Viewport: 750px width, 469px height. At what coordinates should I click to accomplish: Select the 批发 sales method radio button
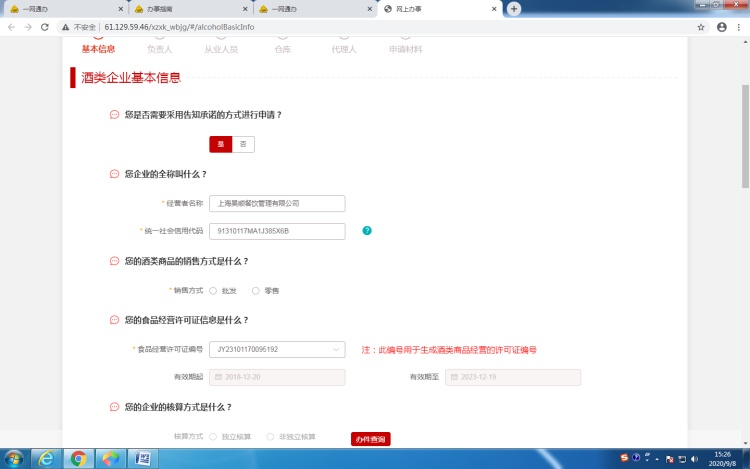(214, 291)
